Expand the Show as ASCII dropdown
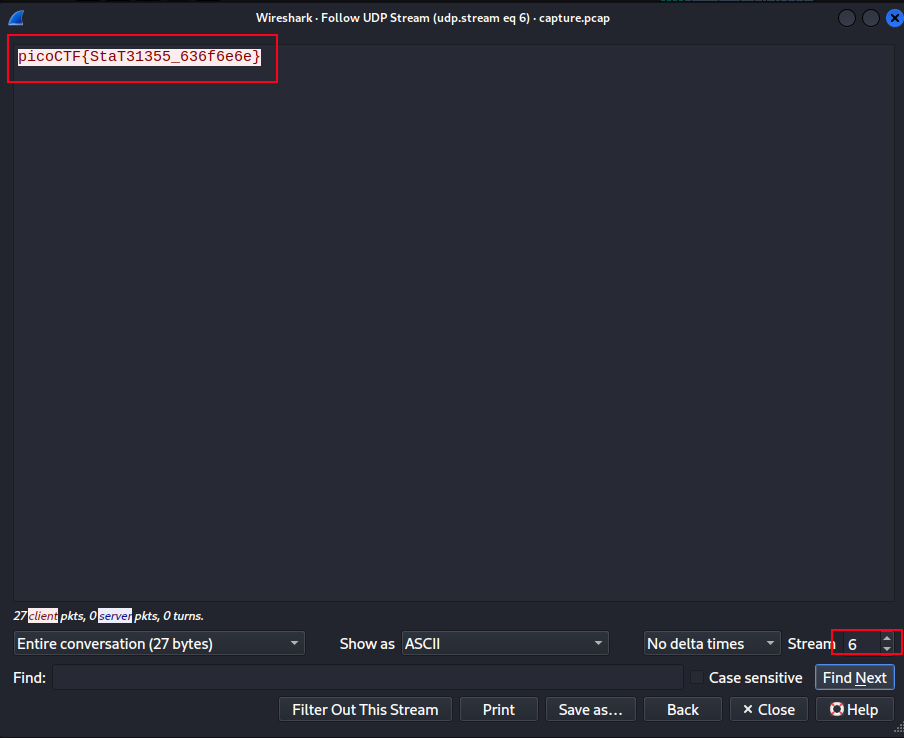The width and height of the screenshot is (904, 738). pos(505,643)
